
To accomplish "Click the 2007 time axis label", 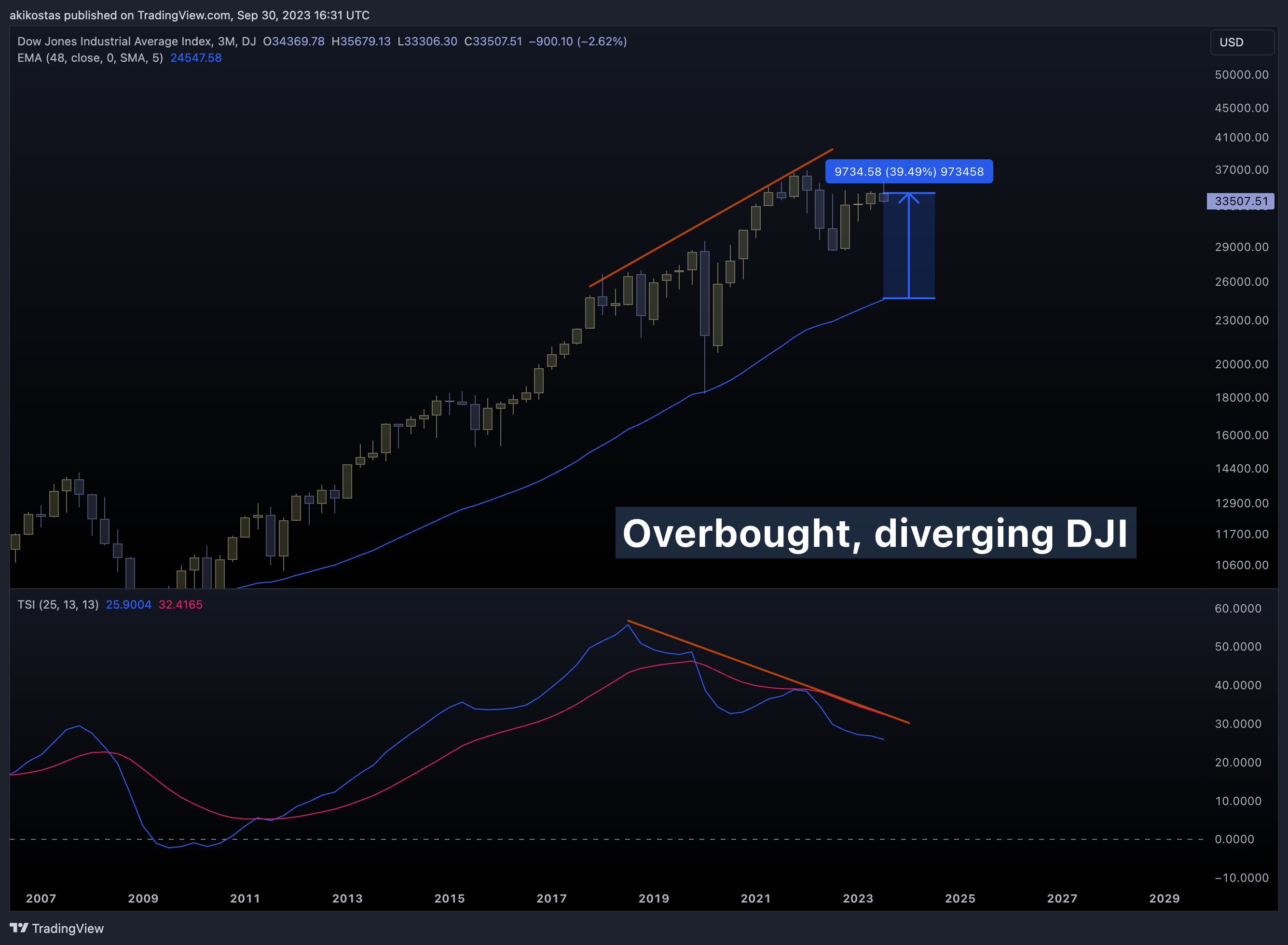I will pos(41,899).
